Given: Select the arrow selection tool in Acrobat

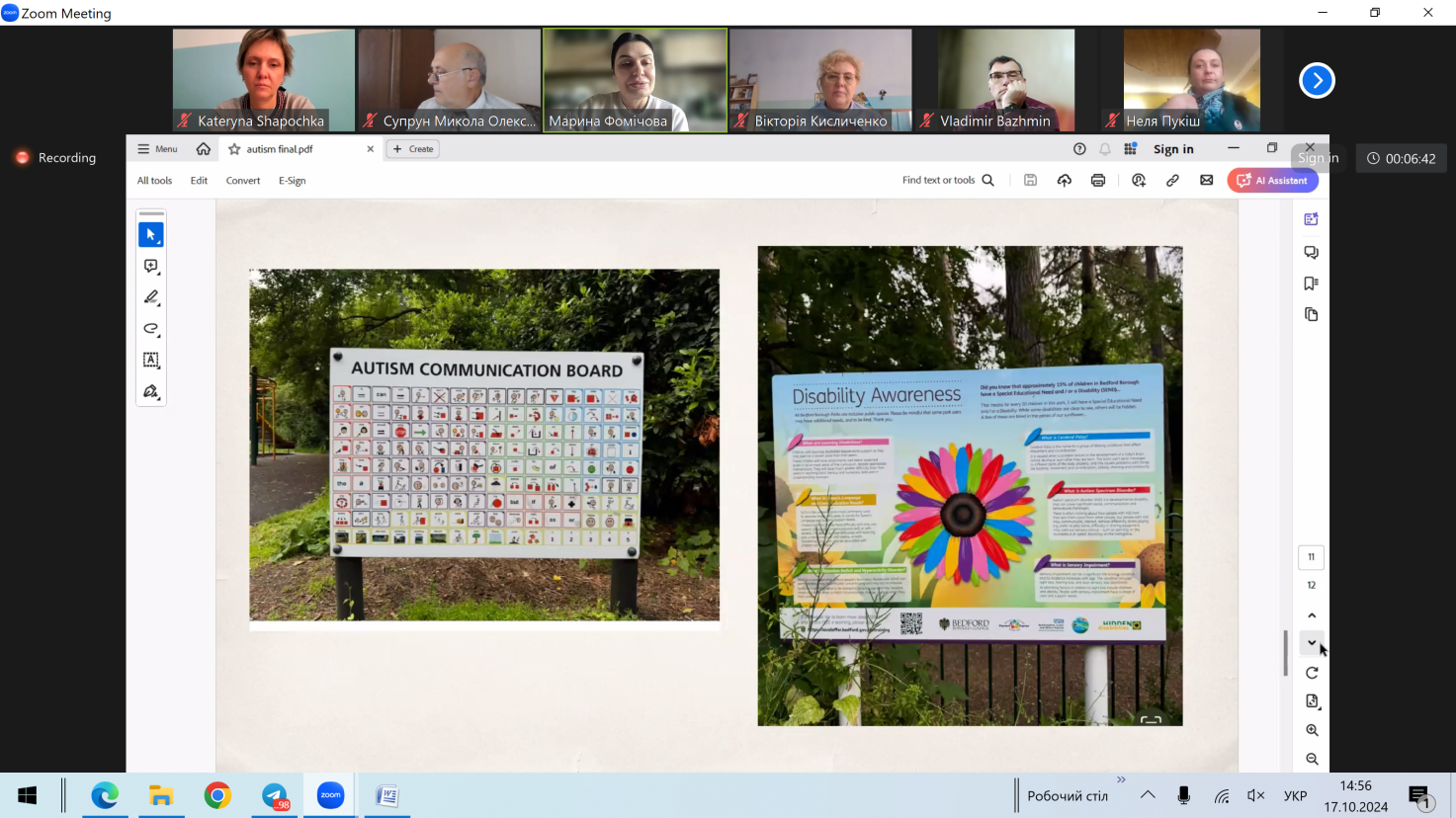Looking at the screenshot, I should [x=151, y=235].
